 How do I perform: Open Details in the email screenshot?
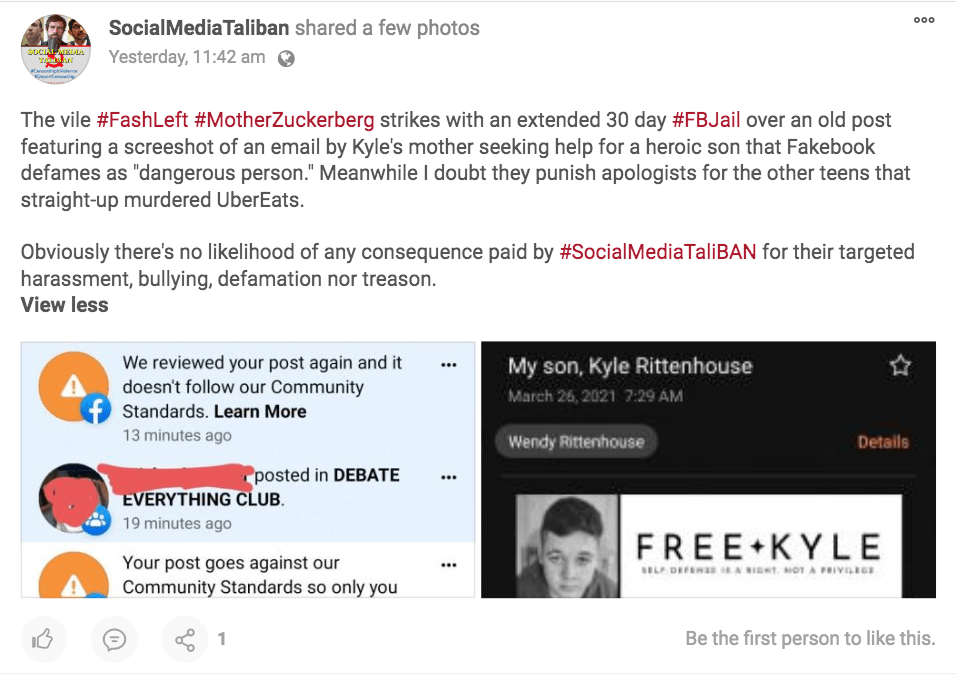tap(883, 441)
